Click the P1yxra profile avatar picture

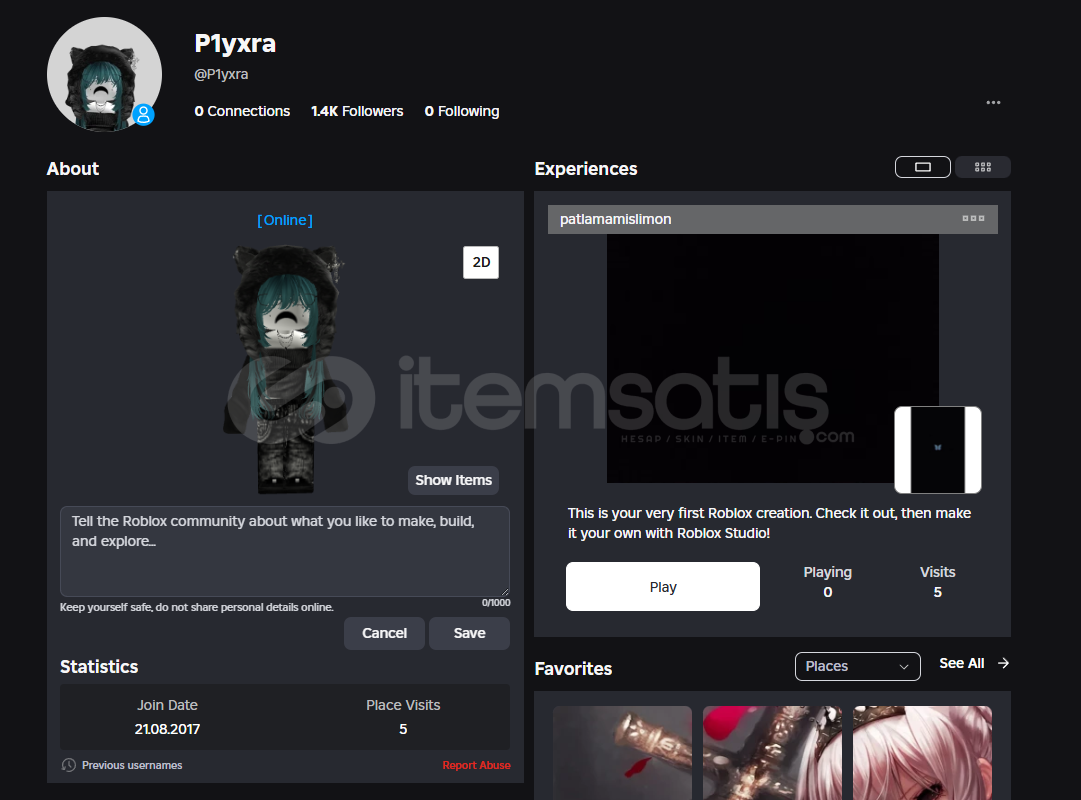[x=104, y=74]
